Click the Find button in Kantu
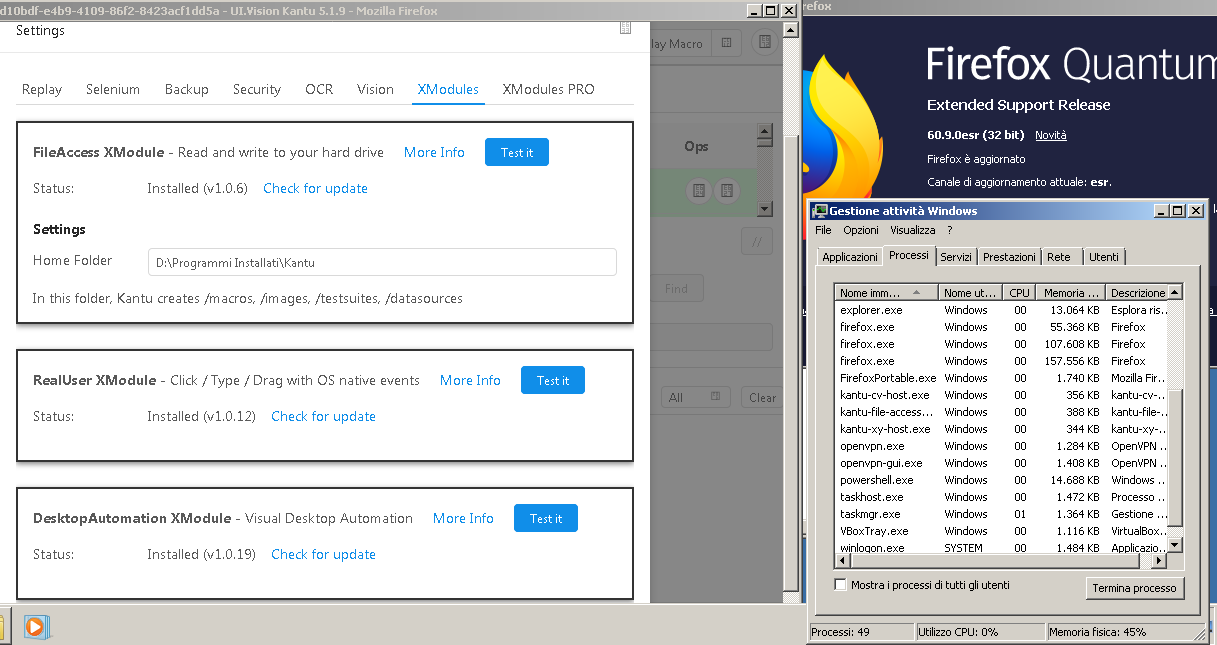 click(x=677, y=289)
